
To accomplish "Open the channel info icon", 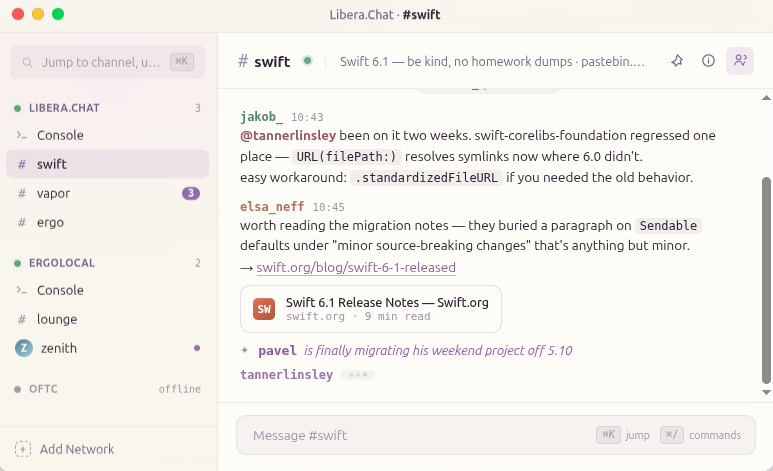I will click(x=708, y=61).
